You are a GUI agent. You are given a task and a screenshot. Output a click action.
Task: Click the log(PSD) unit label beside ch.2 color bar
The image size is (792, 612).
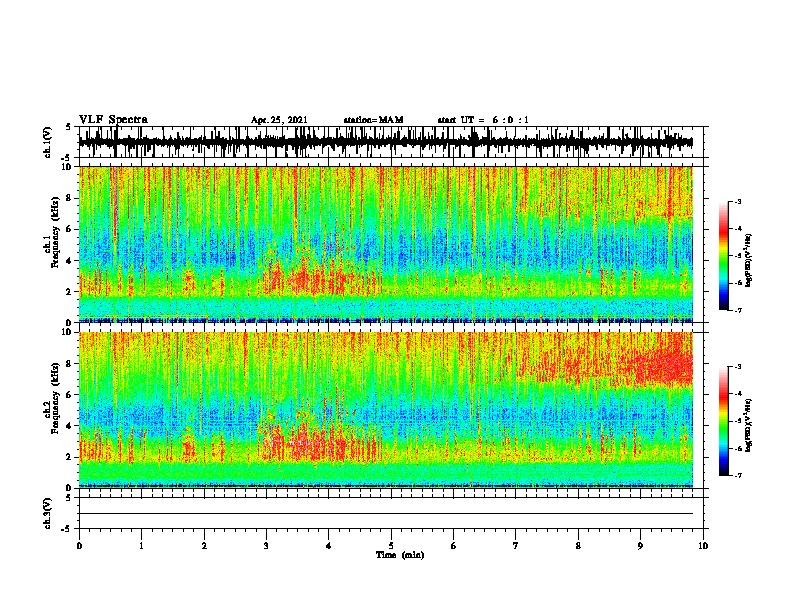tap(749, 425)
